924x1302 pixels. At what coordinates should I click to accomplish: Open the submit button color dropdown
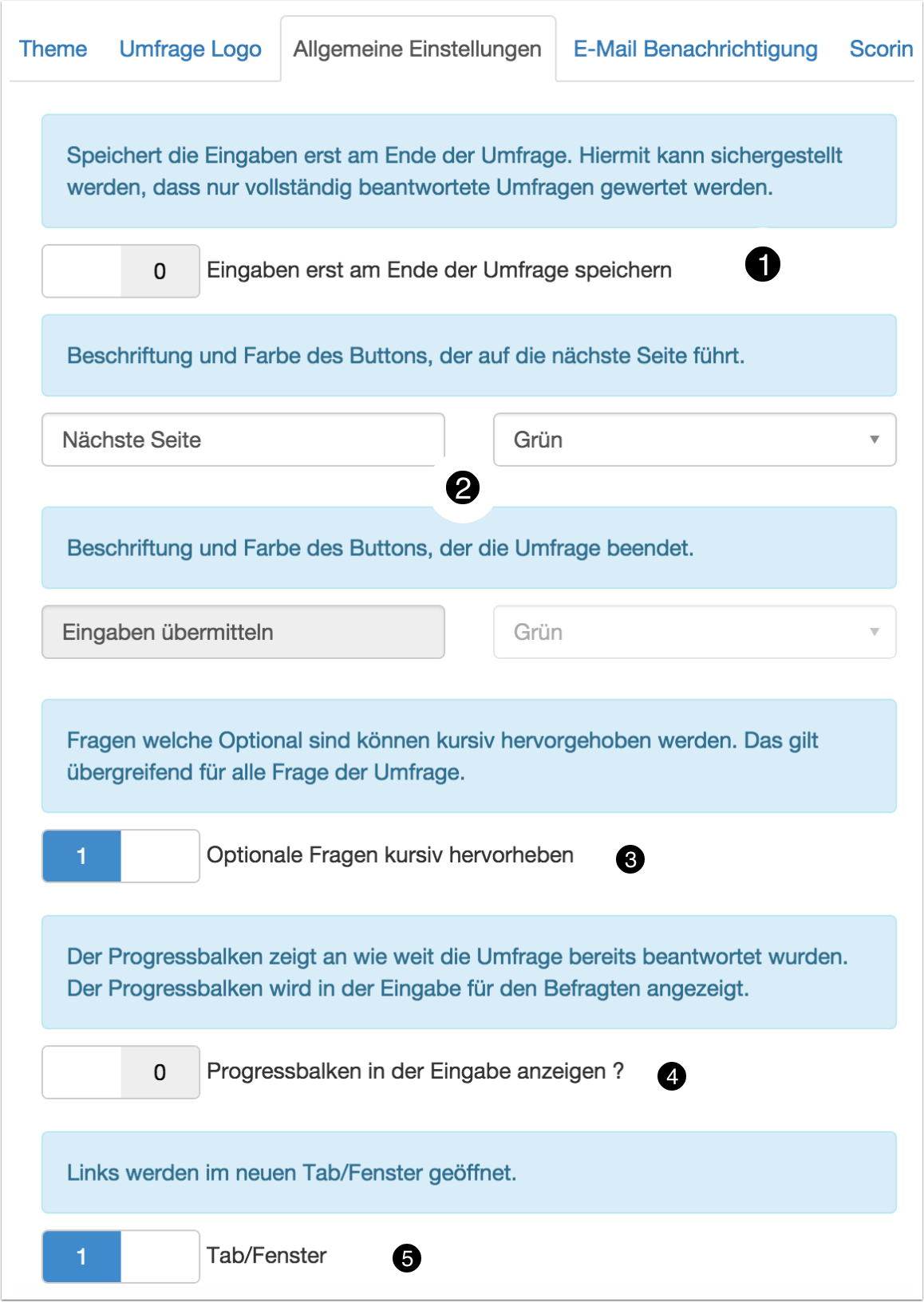694,632
